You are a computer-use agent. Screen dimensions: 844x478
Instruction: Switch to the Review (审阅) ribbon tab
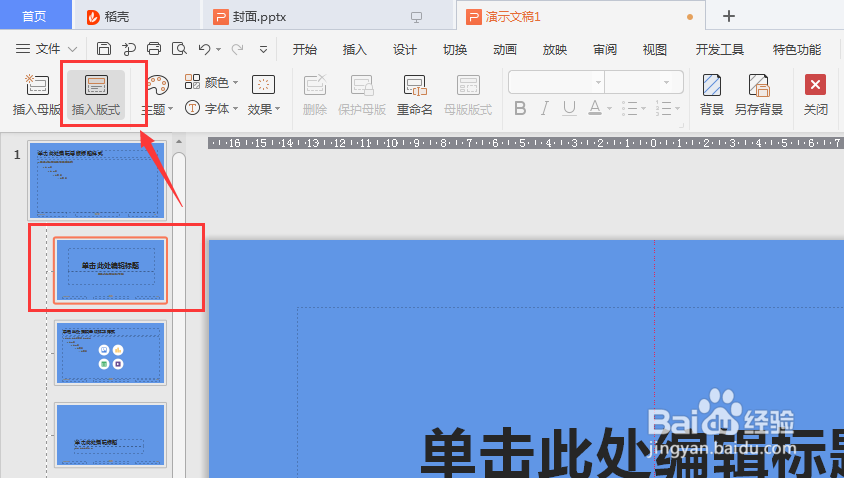click(605, 50)
